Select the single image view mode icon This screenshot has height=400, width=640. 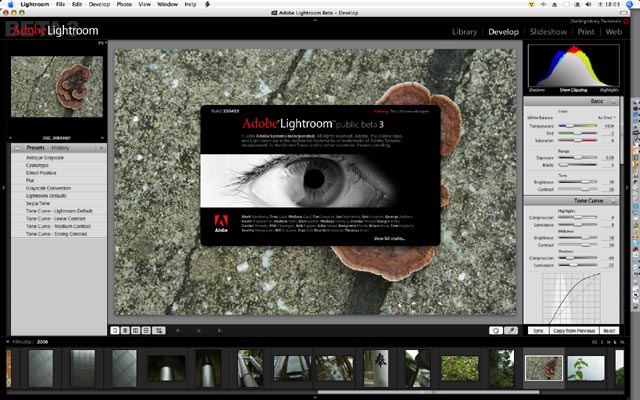(x=115, y=330)
